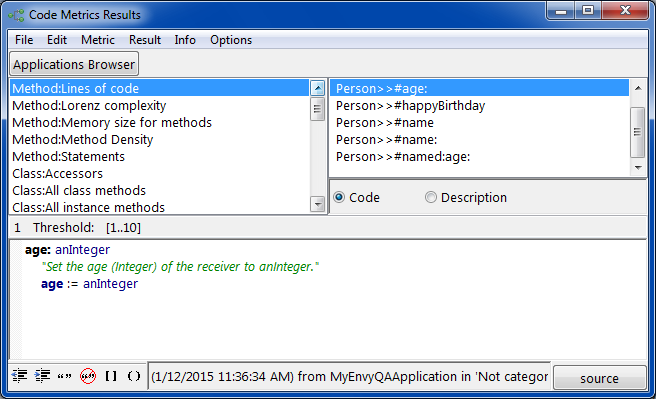Select Method:Method Density metric
The image size is (656, 399).
click(x=159, y=139)
